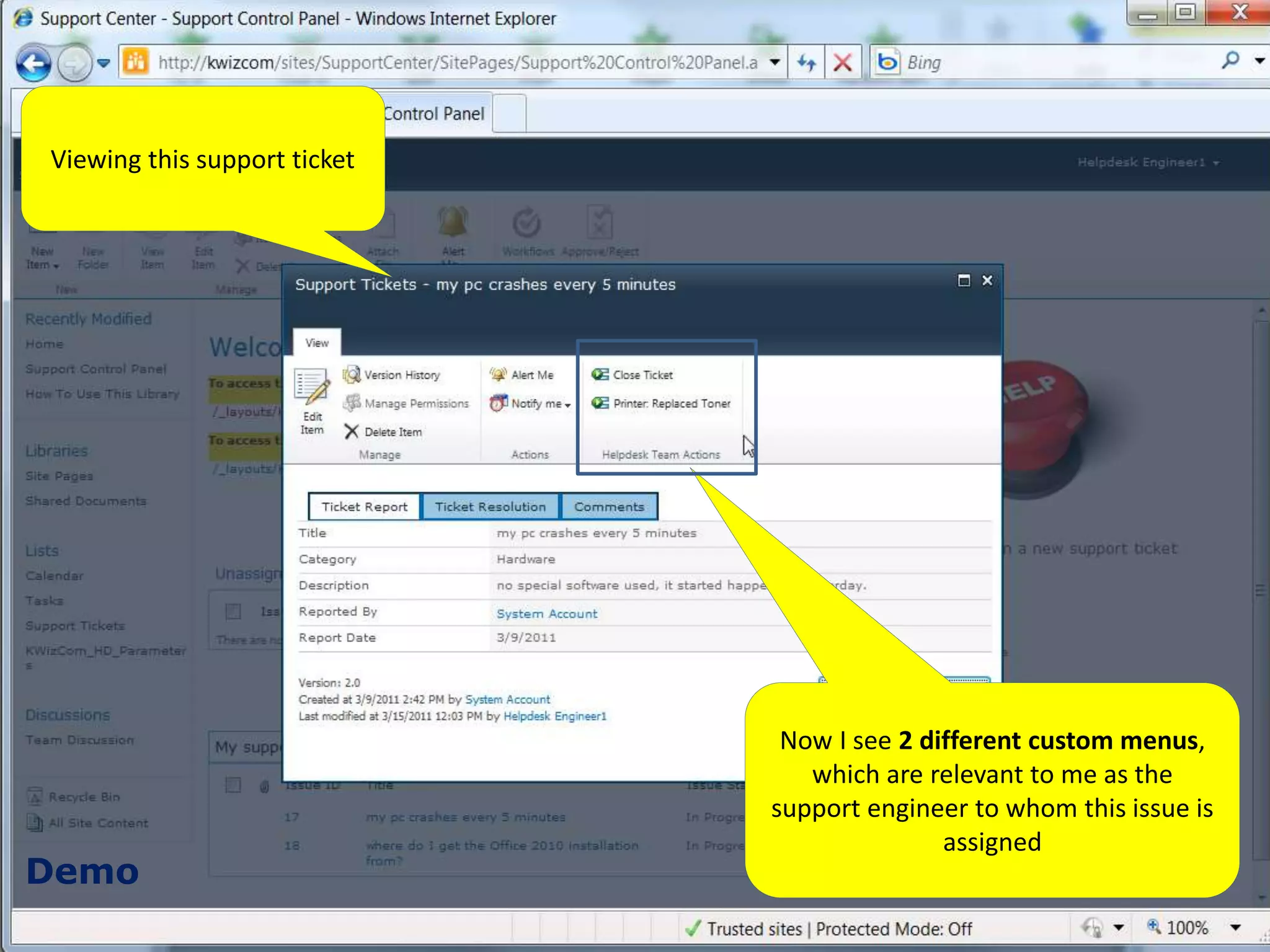Open the Support Tickets list link
Image resolution: width=1270 pixels, height=952 pixels.
tap(75, 626)
